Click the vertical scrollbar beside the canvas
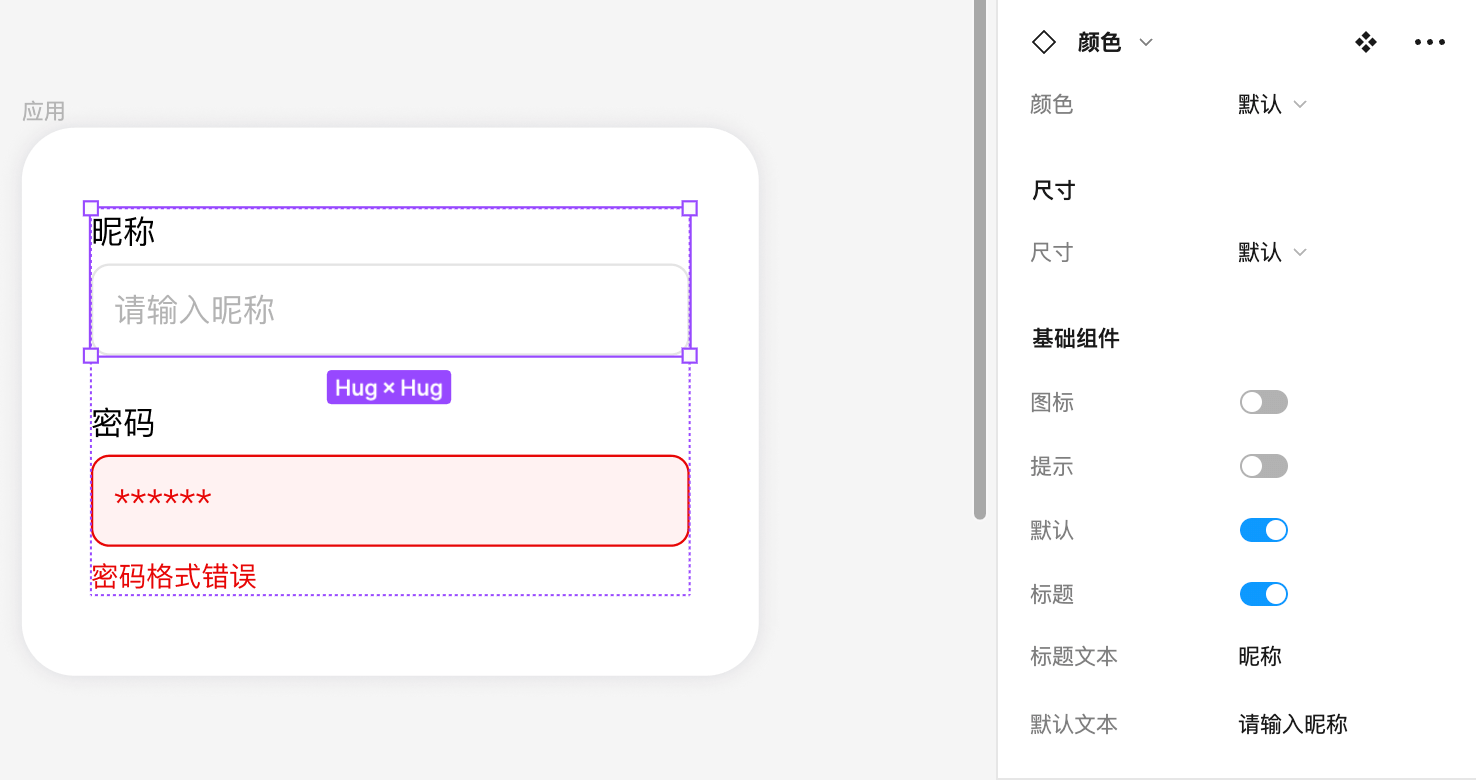The height and width of the screenshot is (780, 1476). [980, 260]
